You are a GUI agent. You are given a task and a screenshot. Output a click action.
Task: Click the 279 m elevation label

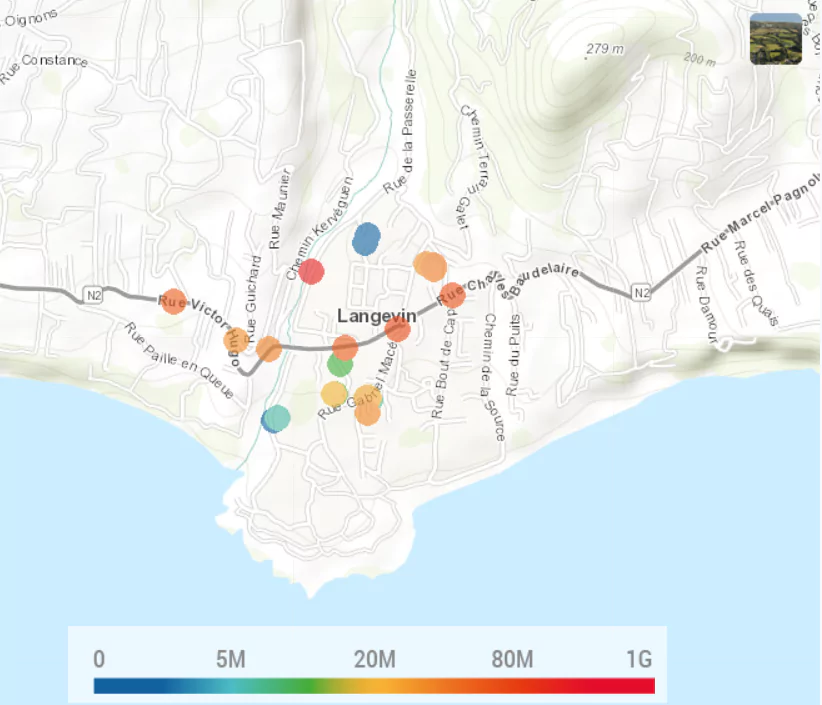click(605, 48)
